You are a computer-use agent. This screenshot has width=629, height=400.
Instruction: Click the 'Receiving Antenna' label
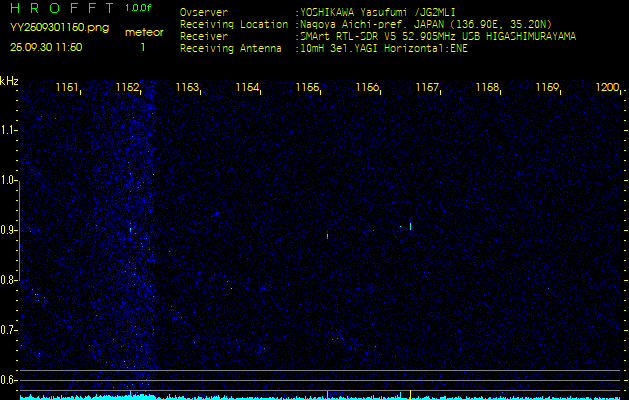click(x=231, y=49)
